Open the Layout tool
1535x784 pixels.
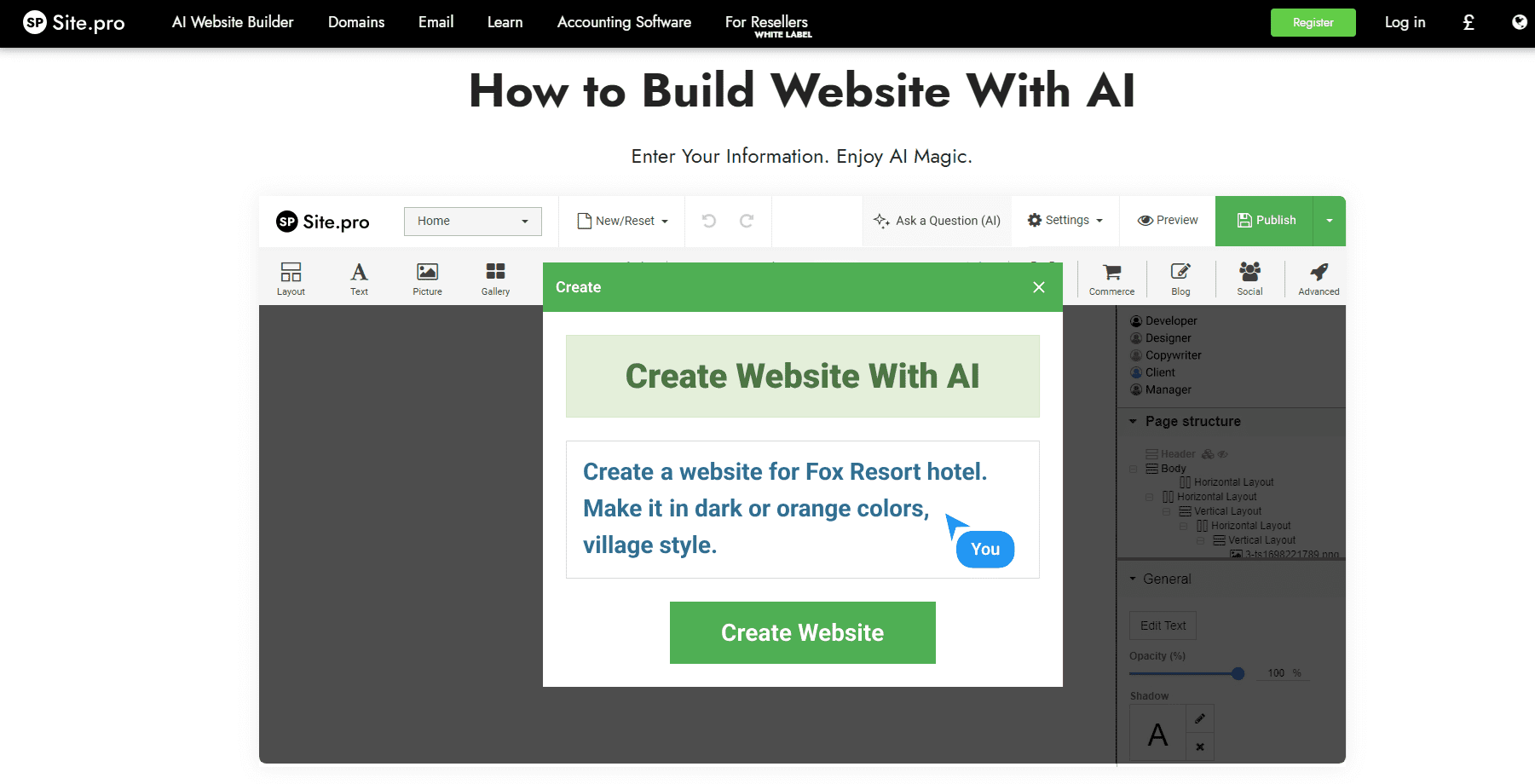click(291, 278)
